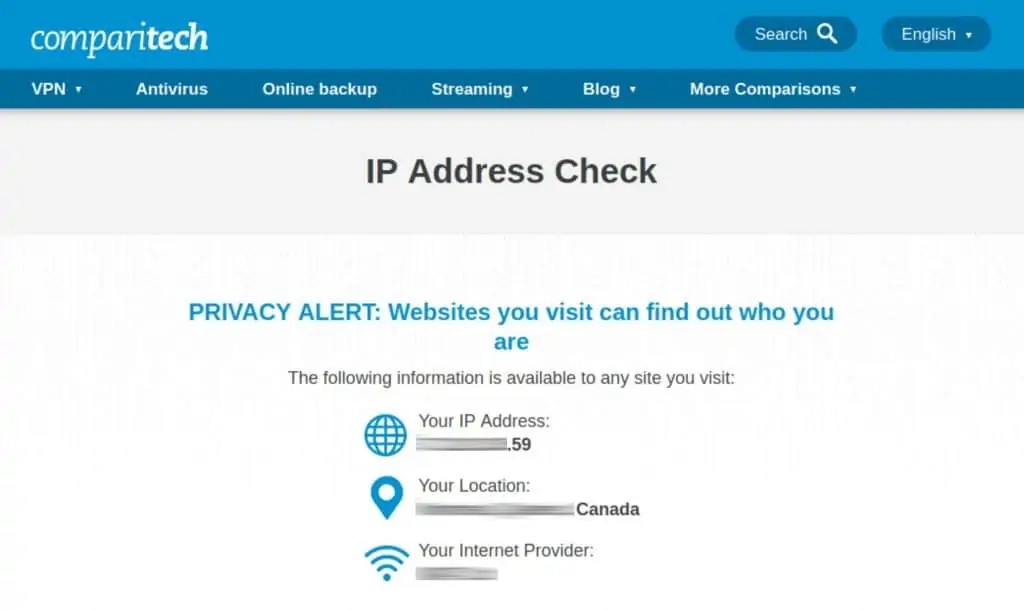
Task: Expand the Blog menu arrow
Action: 633,90
